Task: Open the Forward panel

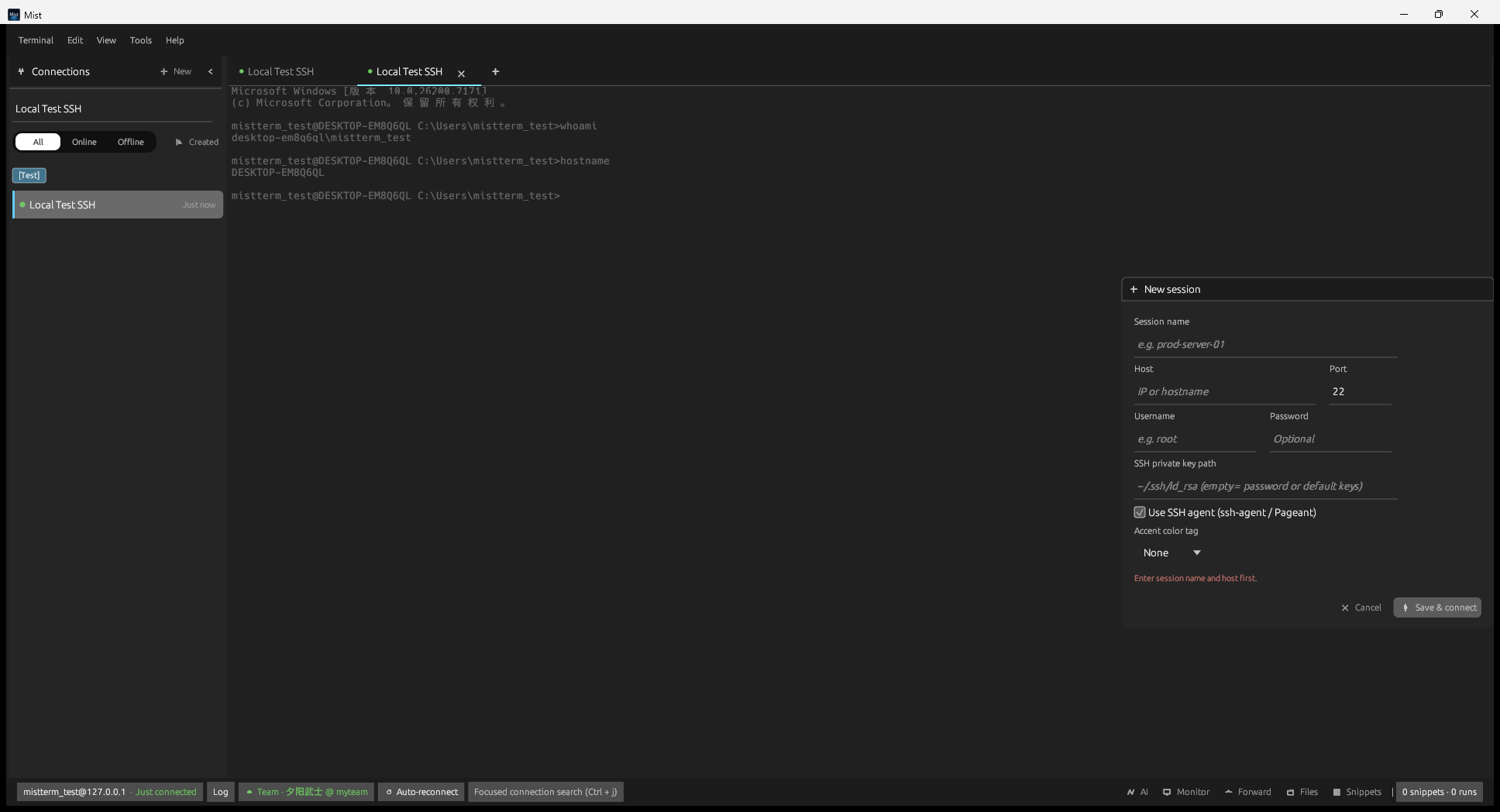Action: pos(1248,792)
